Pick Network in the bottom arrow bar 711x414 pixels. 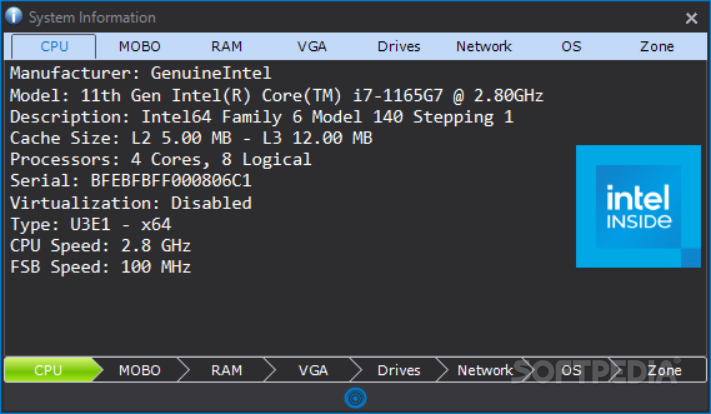tap(485, 370)
